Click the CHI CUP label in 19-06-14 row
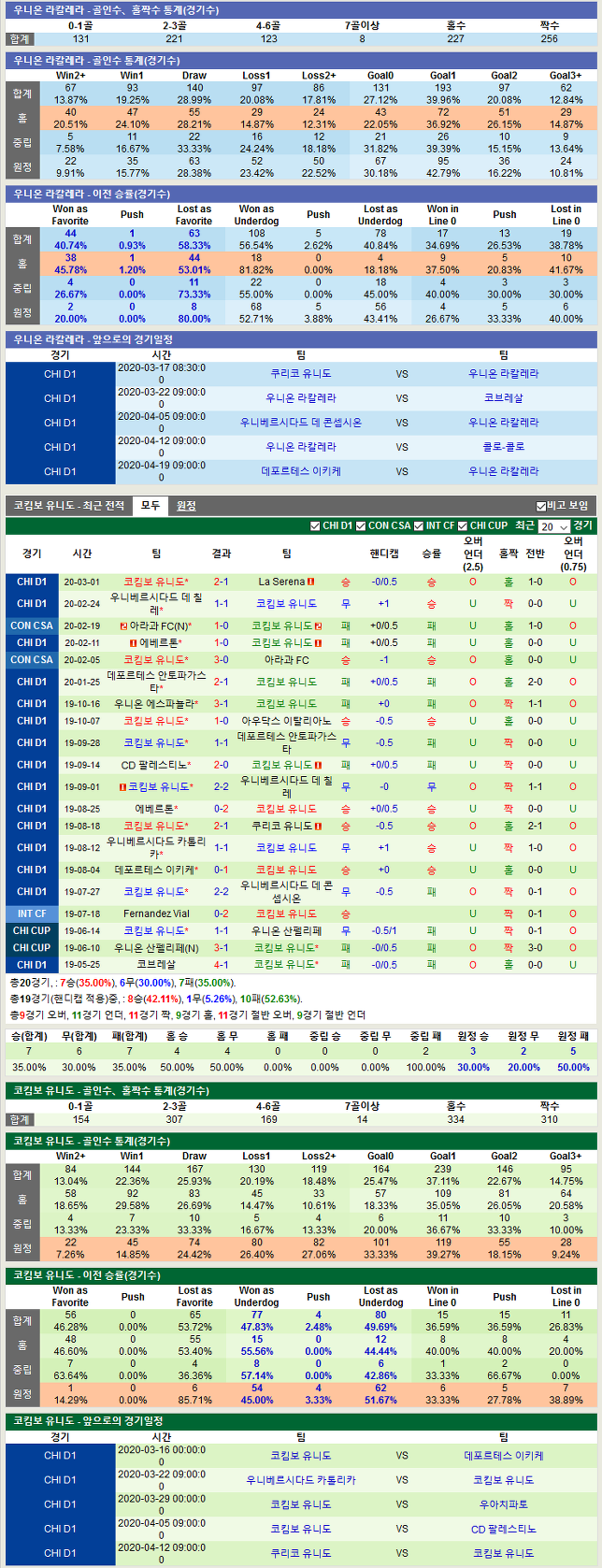Viewport: 602px width, 1568px height. tap(32, 931)
